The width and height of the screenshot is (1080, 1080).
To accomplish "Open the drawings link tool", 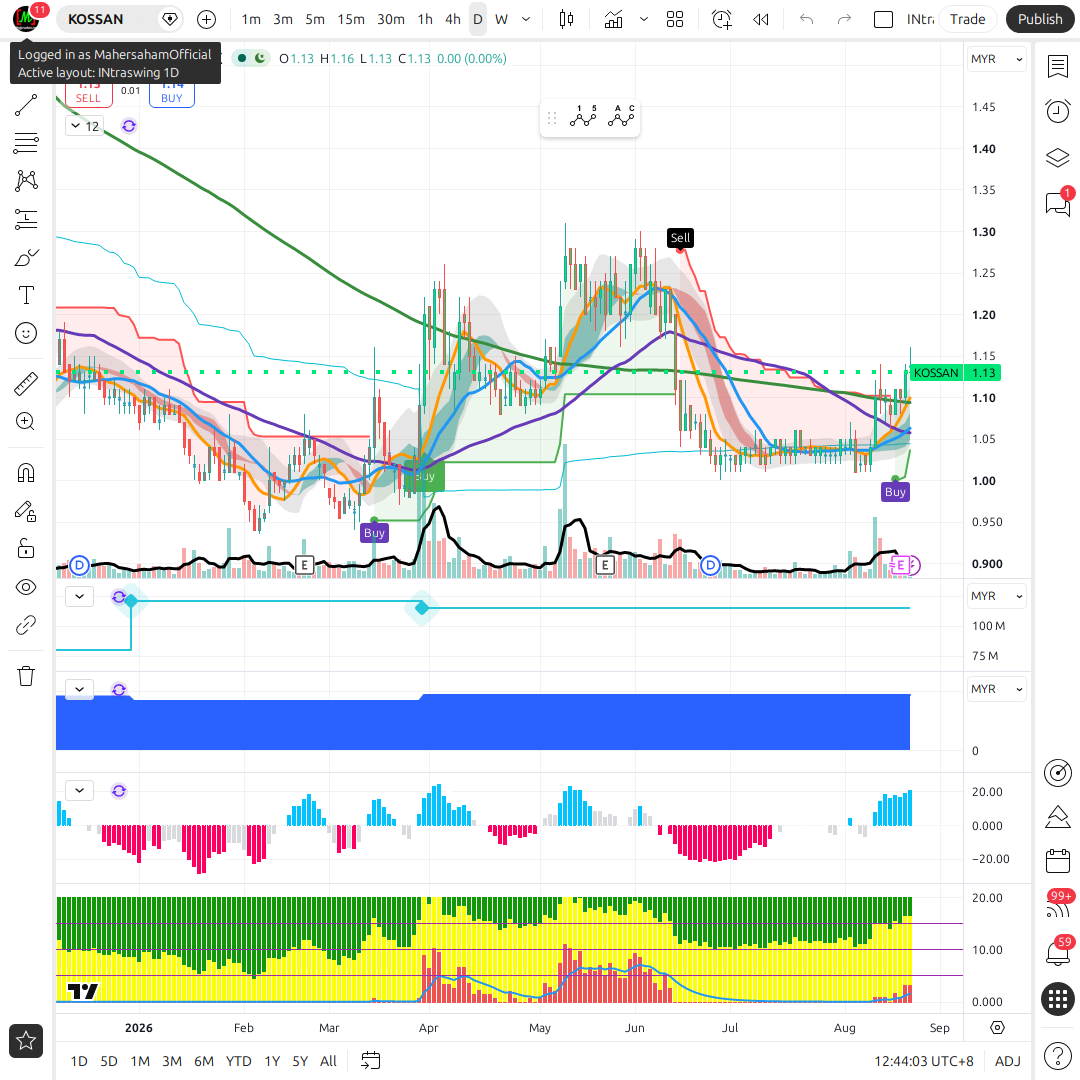I will (x=26, y=625).
